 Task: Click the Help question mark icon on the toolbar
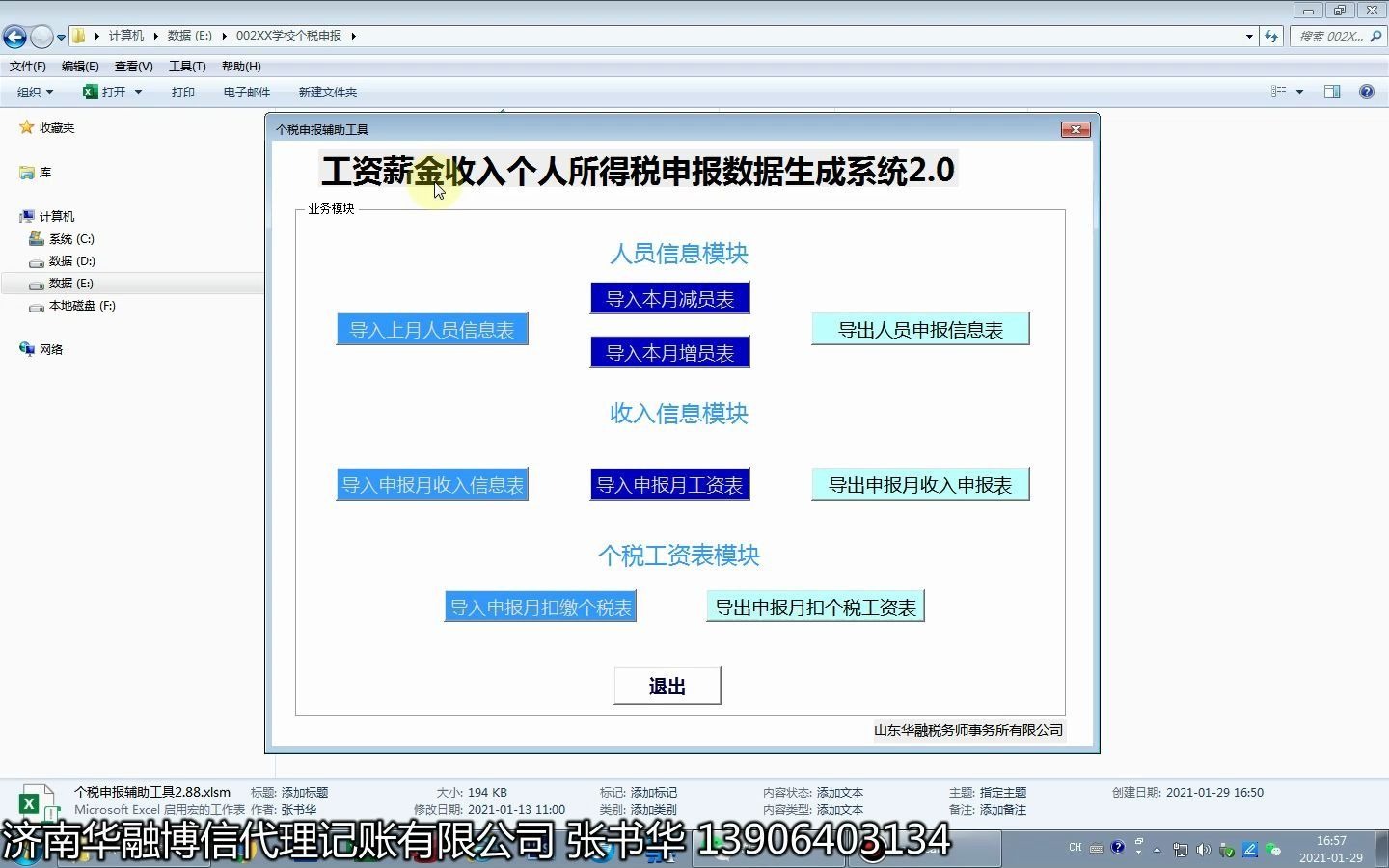click(x=1367, y=92)
